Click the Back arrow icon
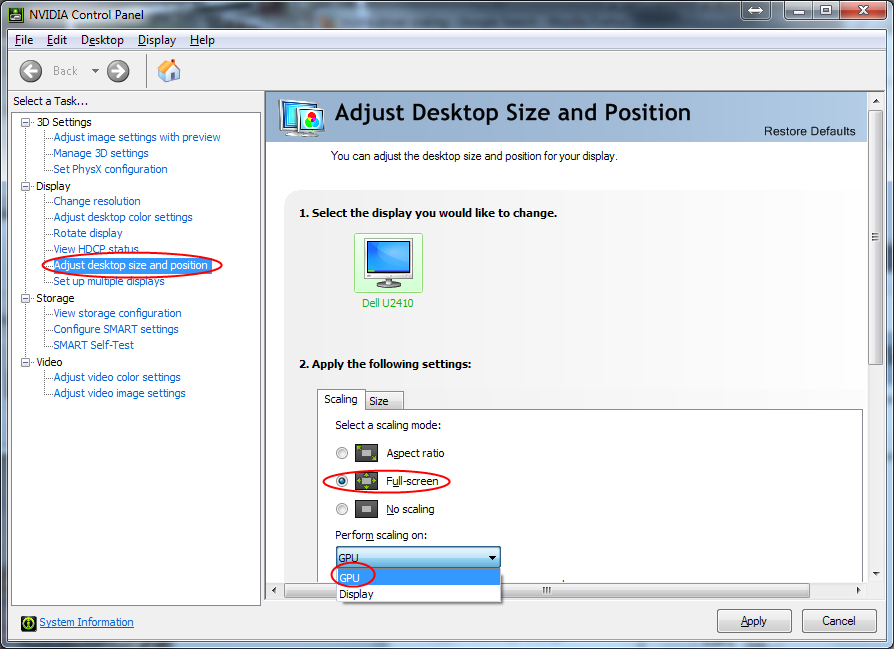This screenshot has height=649, width=894. click(x=31, y=71)
